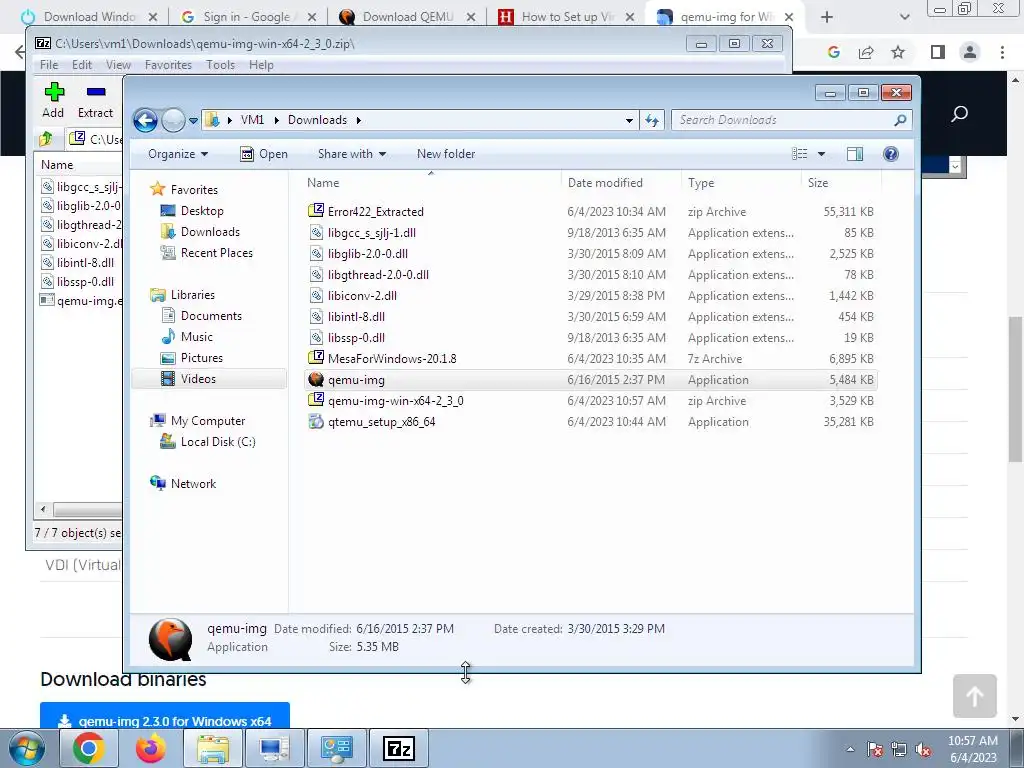Image resolution: width=1024 pixels, height=768 pixels.
Task: Click New folder
Action: (x=446, y=154)
